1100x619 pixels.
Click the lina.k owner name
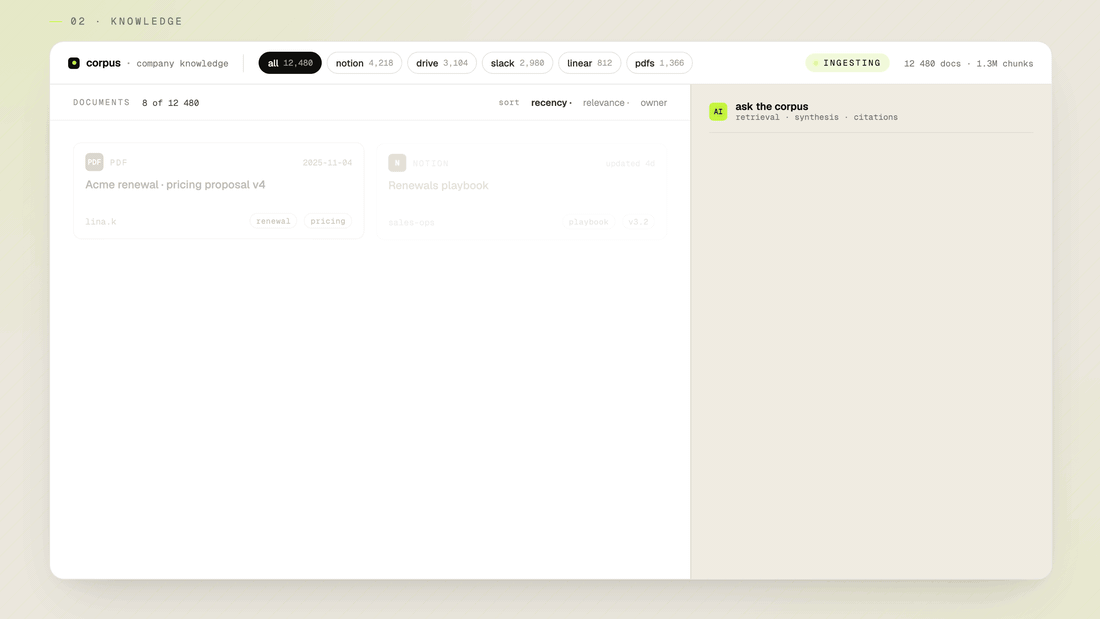point(101,222)
